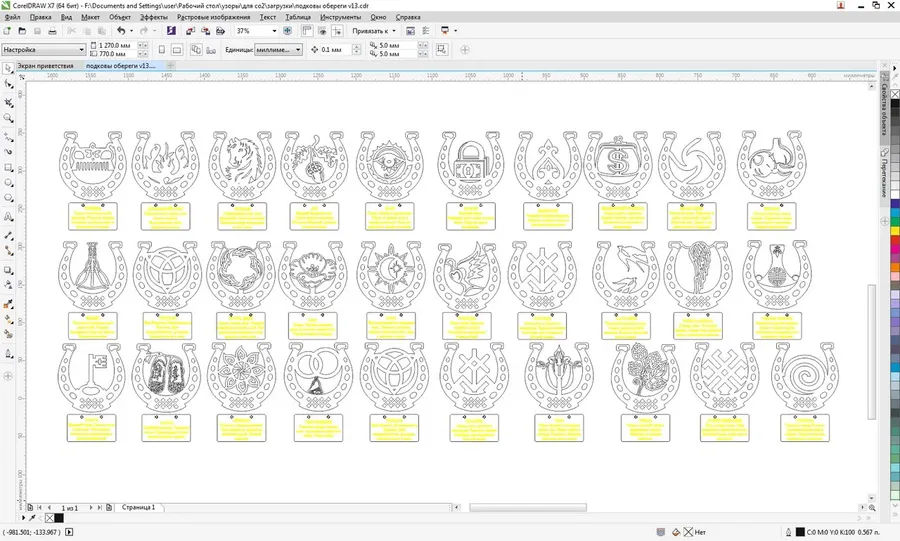This screenshot has height=541, width=900.
Task: Click the horizontal scrollbar thumb
Action: (x=528, y=508)
